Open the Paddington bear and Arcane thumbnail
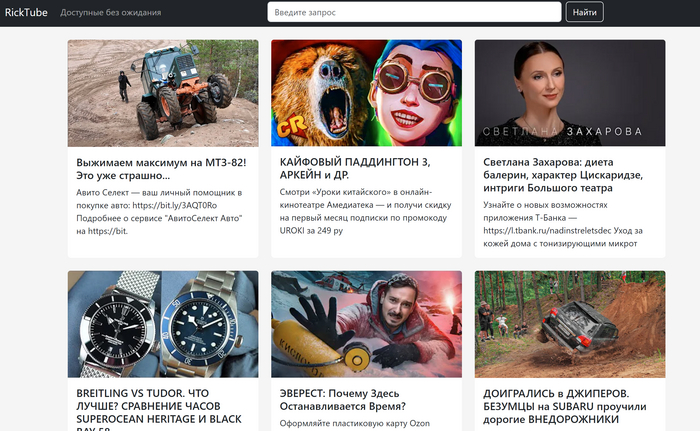Image resolution: width=700 pixels, height=431 pixels. pos(367,93)
